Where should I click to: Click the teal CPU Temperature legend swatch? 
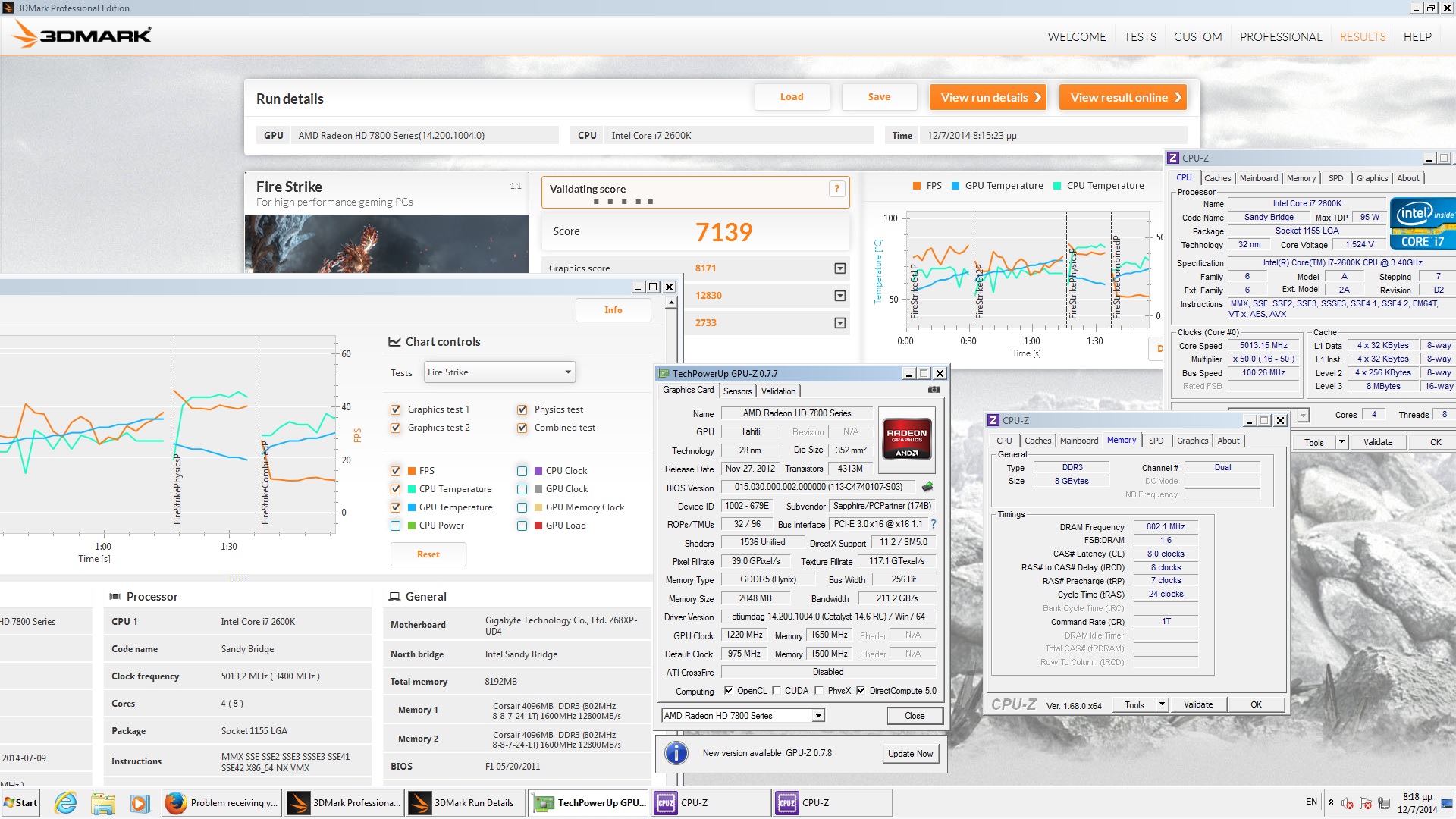412,489
